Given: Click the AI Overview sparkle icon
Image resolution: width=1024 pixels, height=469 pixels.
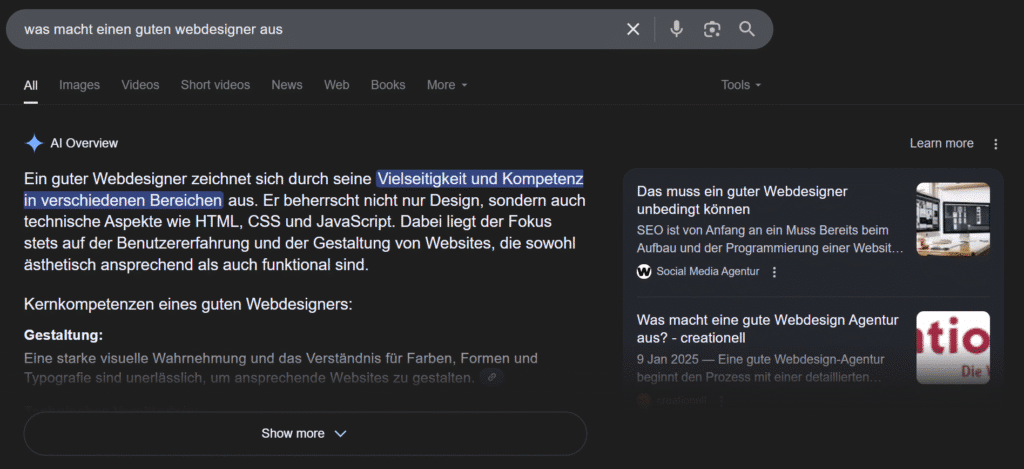Looking at the screenshot, I should point(33,143).
